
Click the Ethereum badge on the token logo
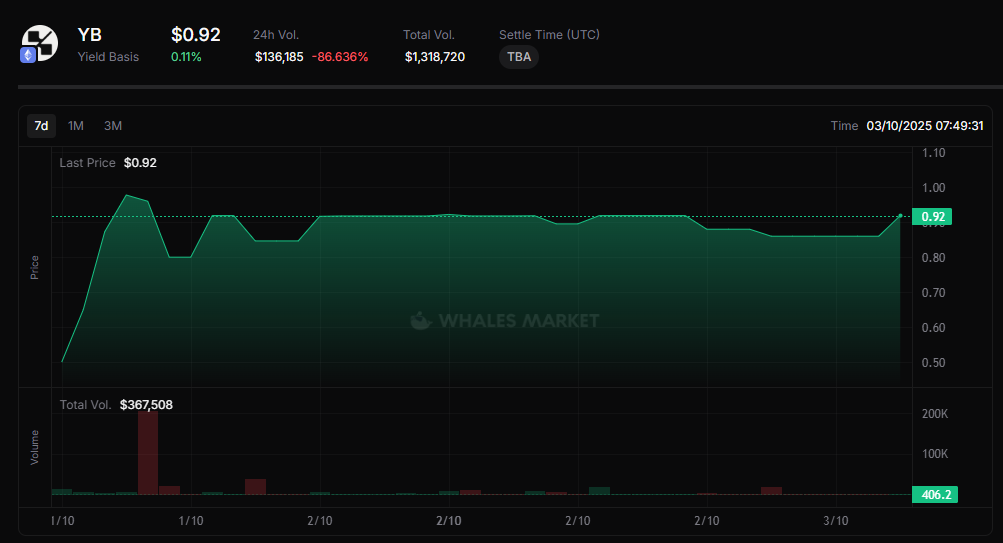coord(29,56)
